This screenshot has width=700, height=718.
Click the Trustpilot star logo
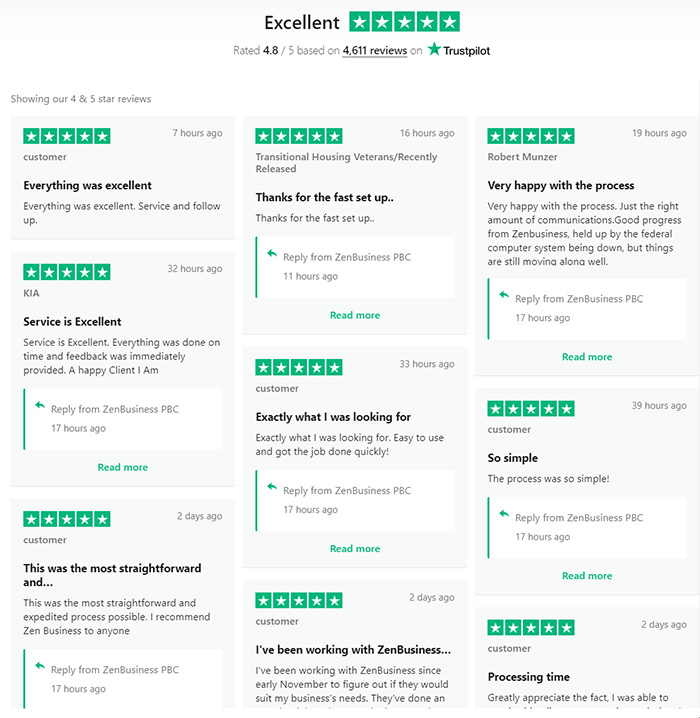tap(434, 49)
